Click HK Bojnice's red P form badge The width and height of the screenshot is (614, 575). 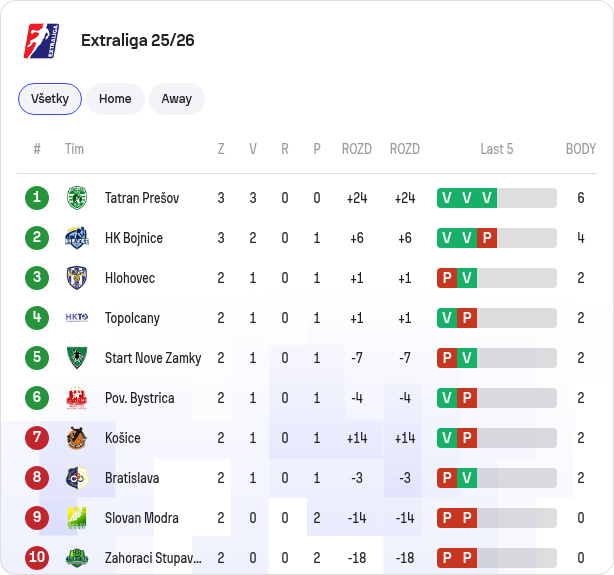(487, 238)
